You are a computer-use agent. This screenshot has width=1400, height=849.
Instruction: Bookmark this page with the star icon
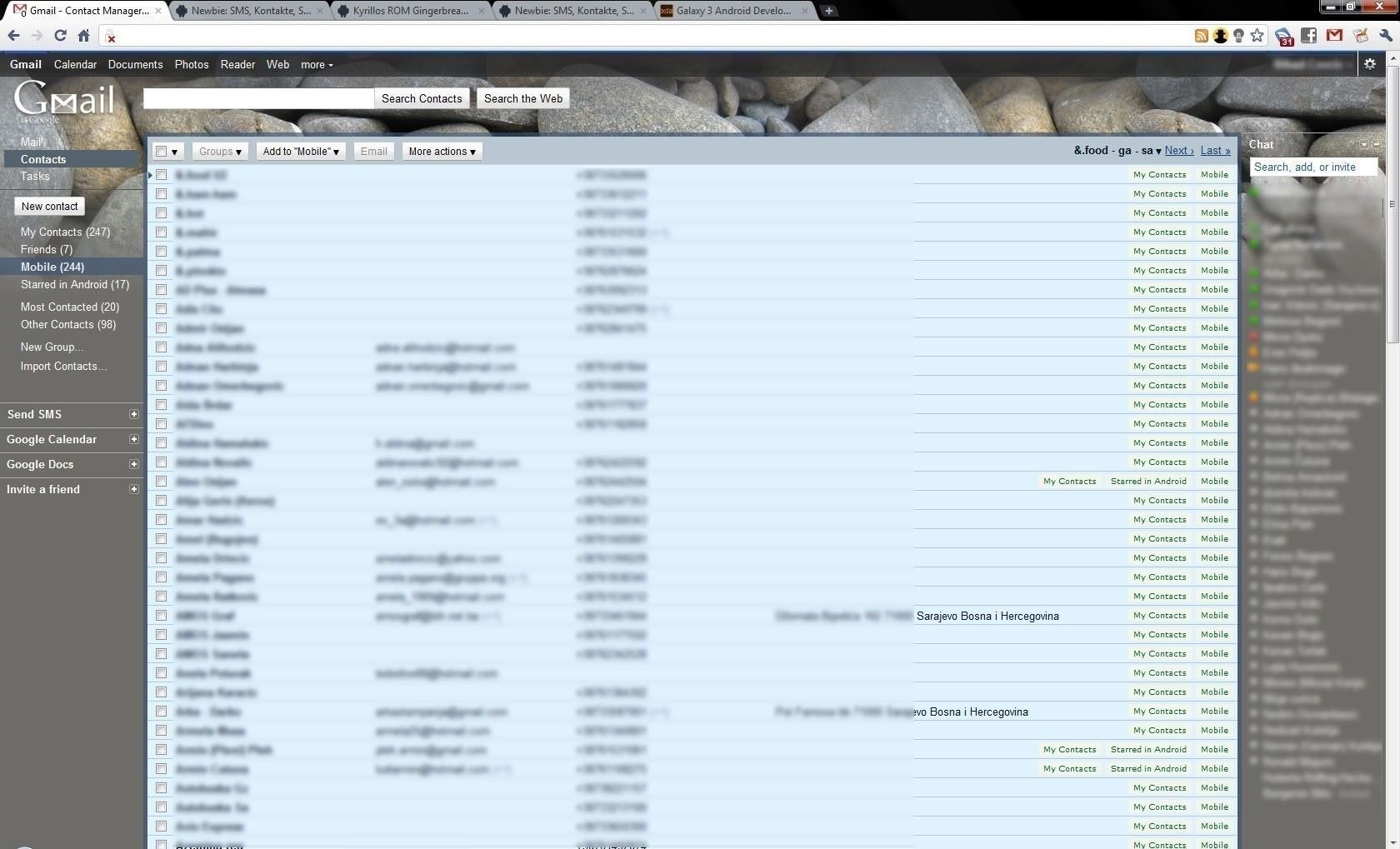1257,35
